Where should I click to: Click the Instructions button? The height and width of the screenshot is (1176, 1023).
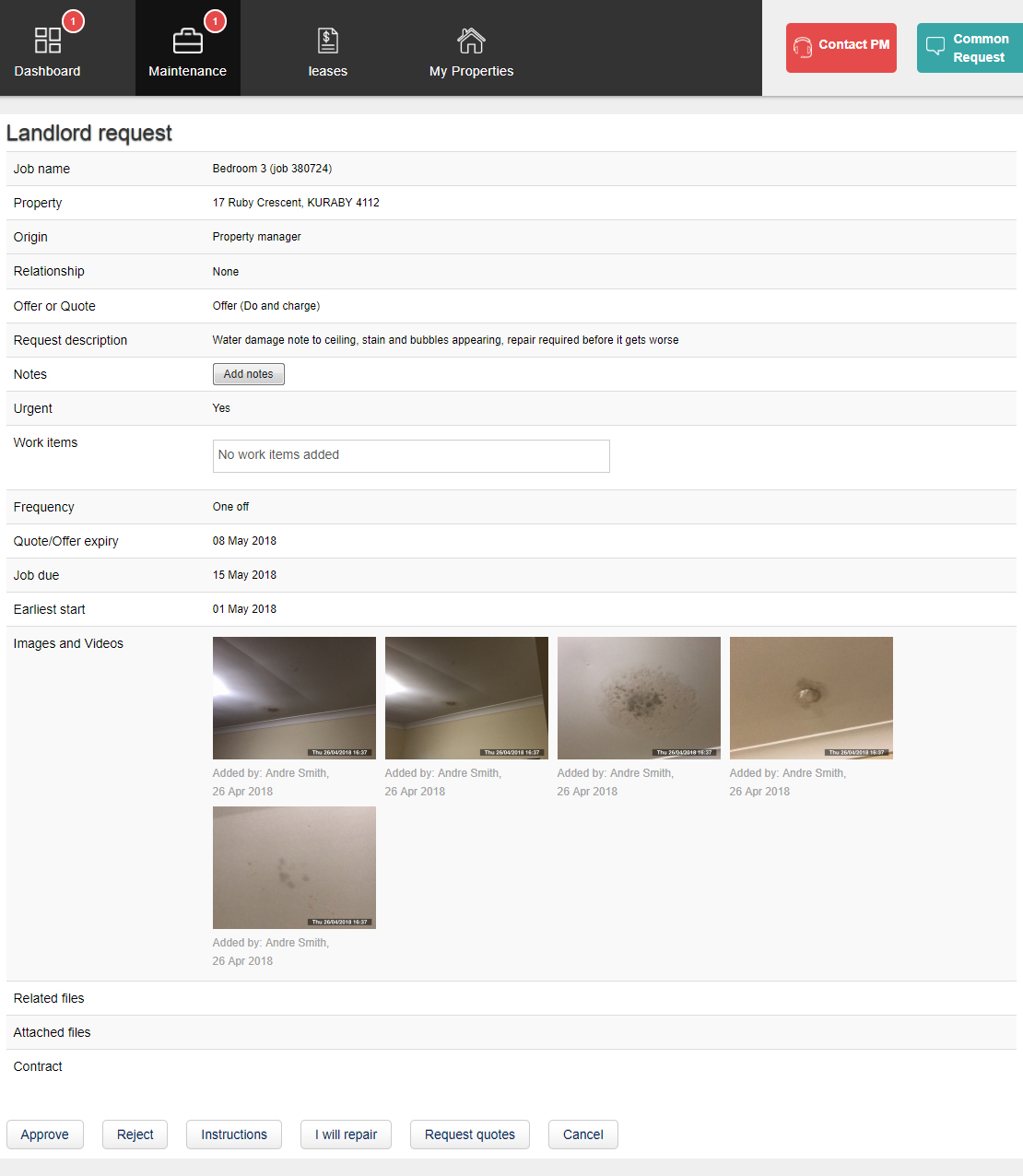(234, 1135)
